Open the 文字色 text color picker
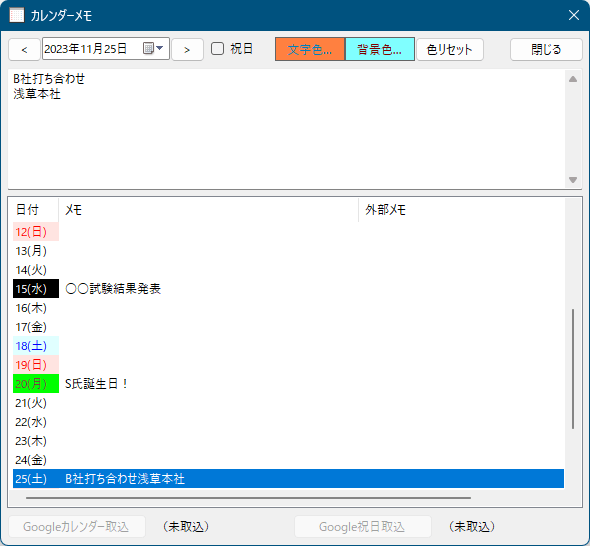Screen dimensions: 590x546 (310, 49)
